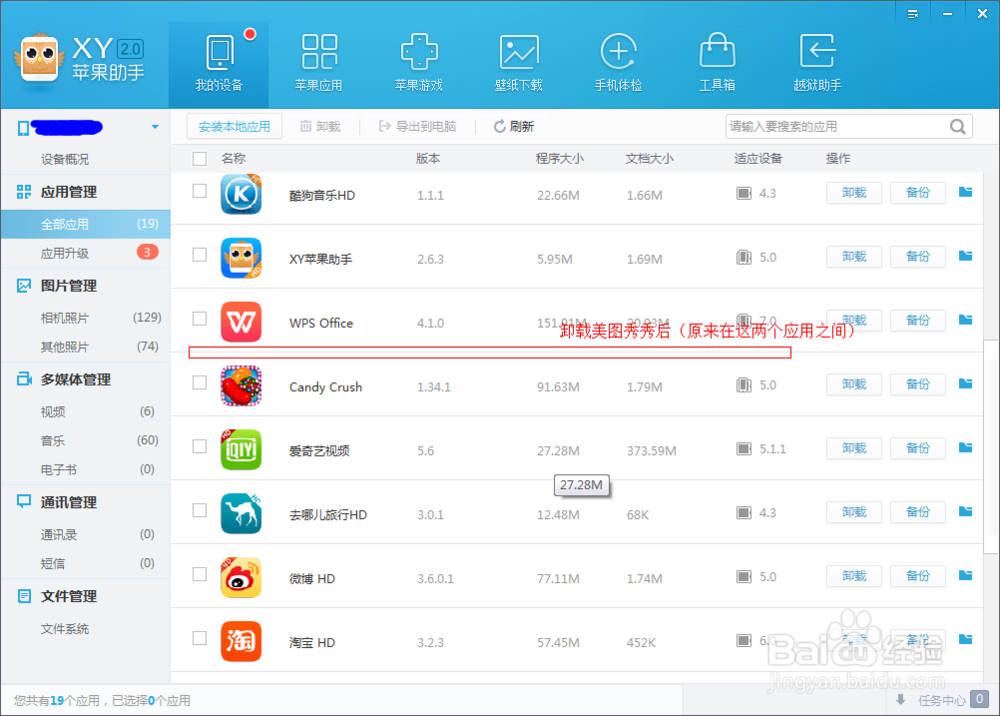Click the 淘宝 HD app icon
Viewport: 1000px width, 716px height.
[241, 641]
